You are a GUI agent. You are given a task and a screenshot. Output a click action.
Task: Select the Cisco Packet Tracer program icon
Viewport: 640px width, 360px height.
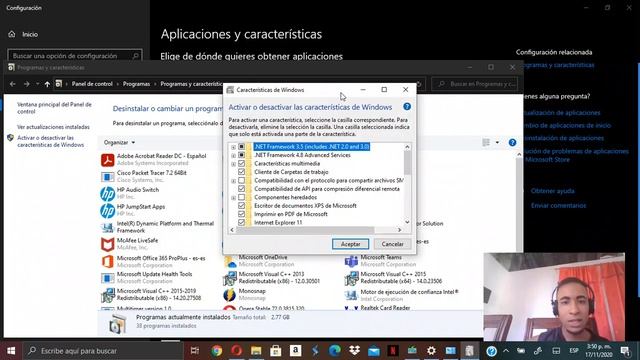coord(107,177)
